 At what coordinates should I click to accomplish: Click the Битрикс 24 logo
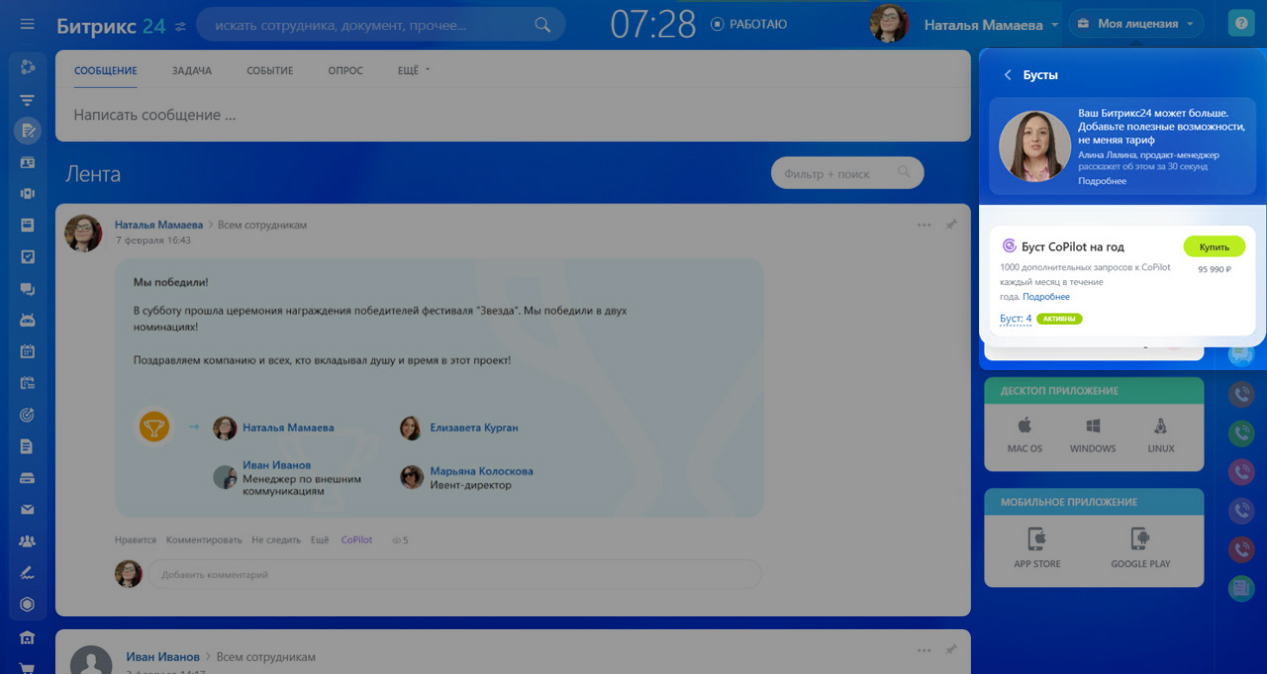(111, 25)
